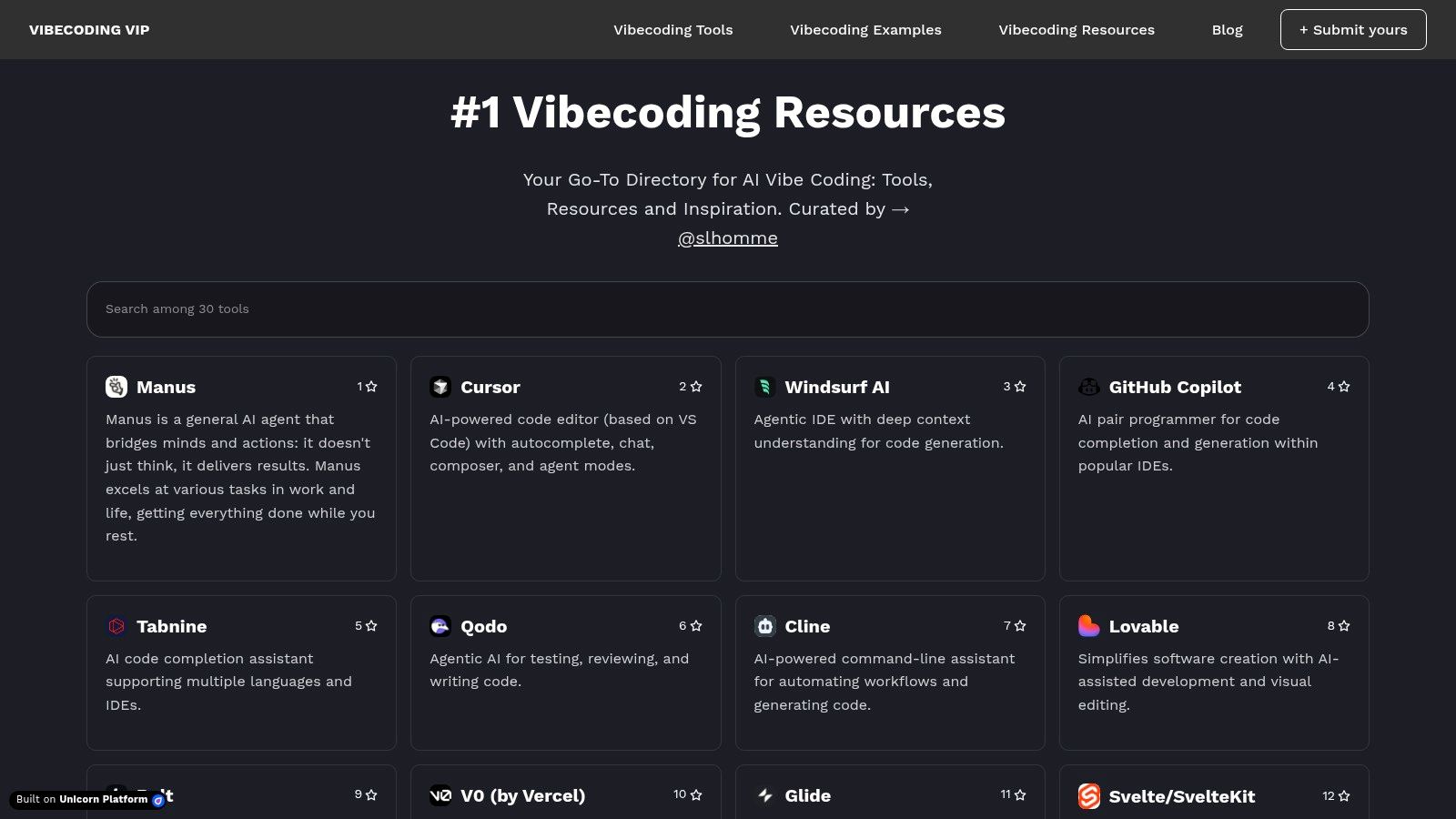Click the Lovable heart icon

click(x=1090, y=626)
